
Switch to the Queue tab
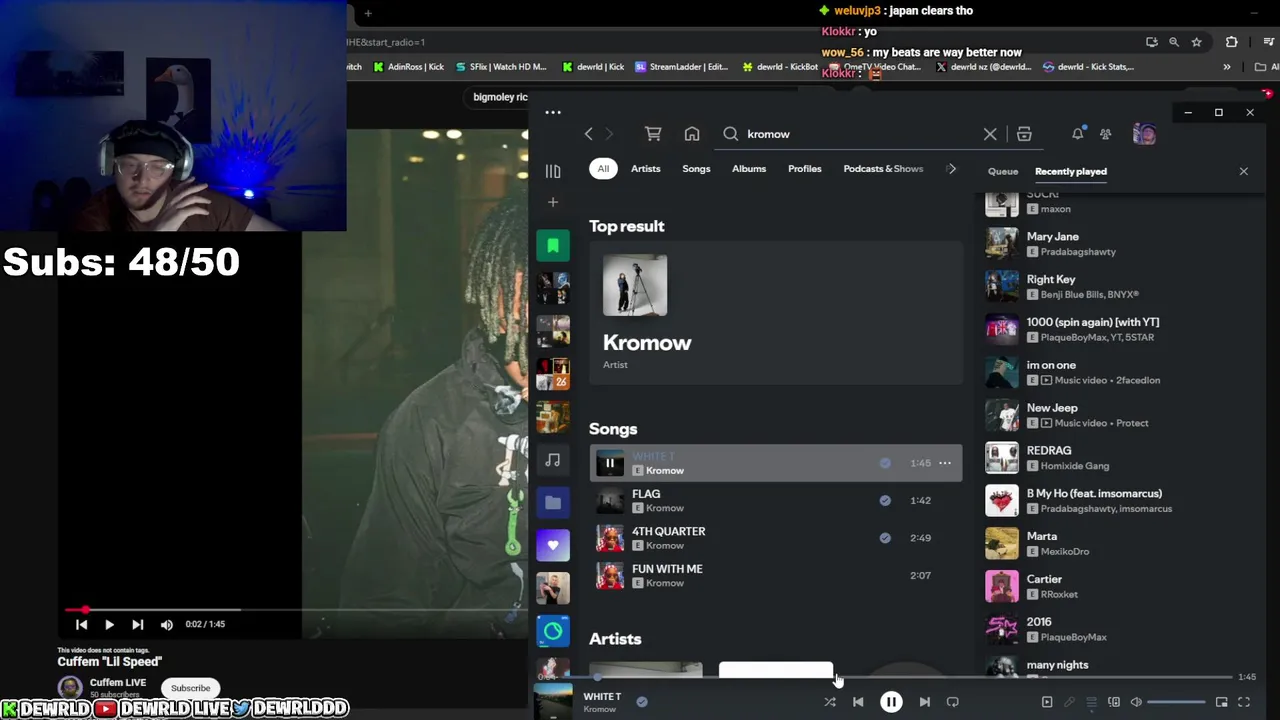tap(1003, 171)
